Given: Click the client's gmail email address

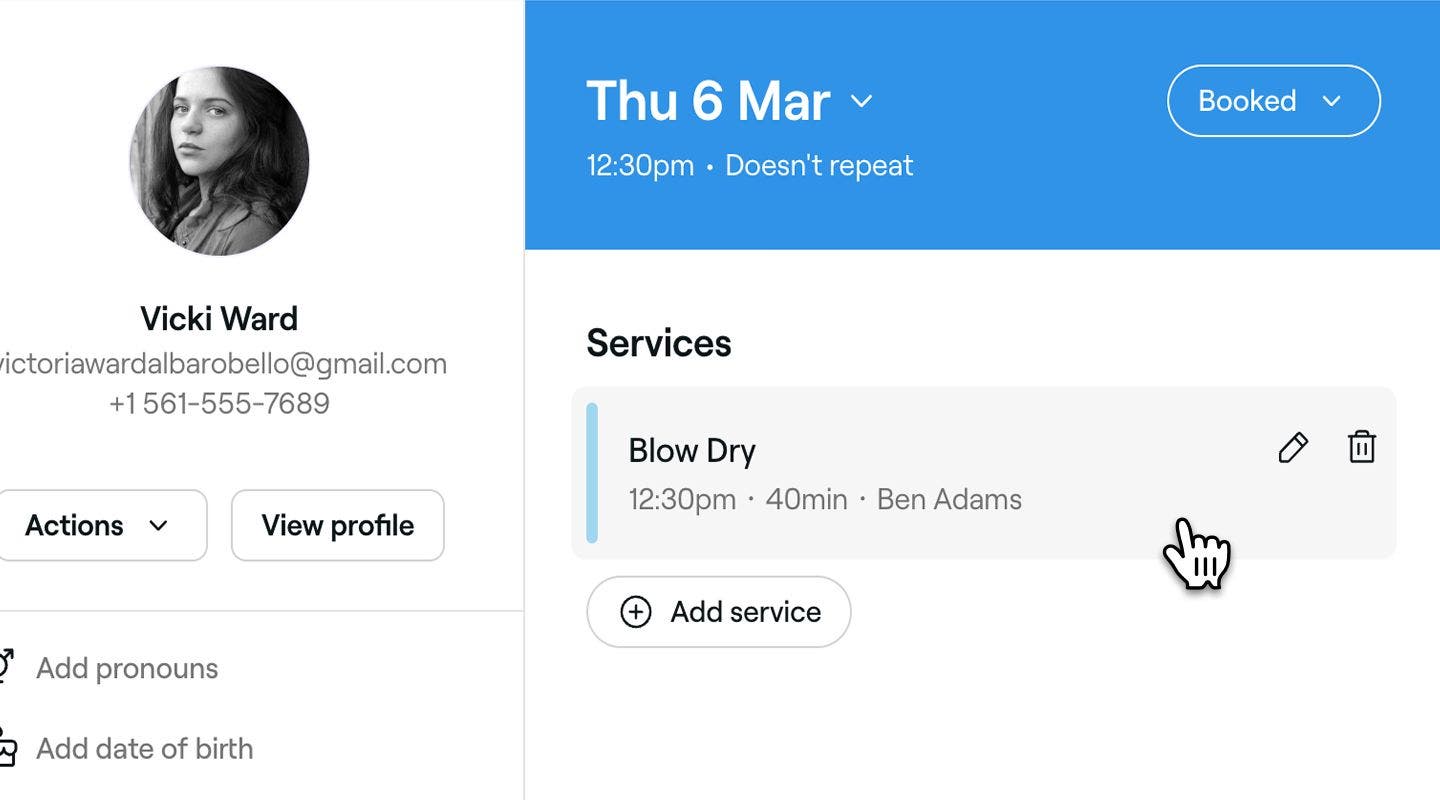Looking at the screenshot, I should pyautogui.click(x=222, y=363).
